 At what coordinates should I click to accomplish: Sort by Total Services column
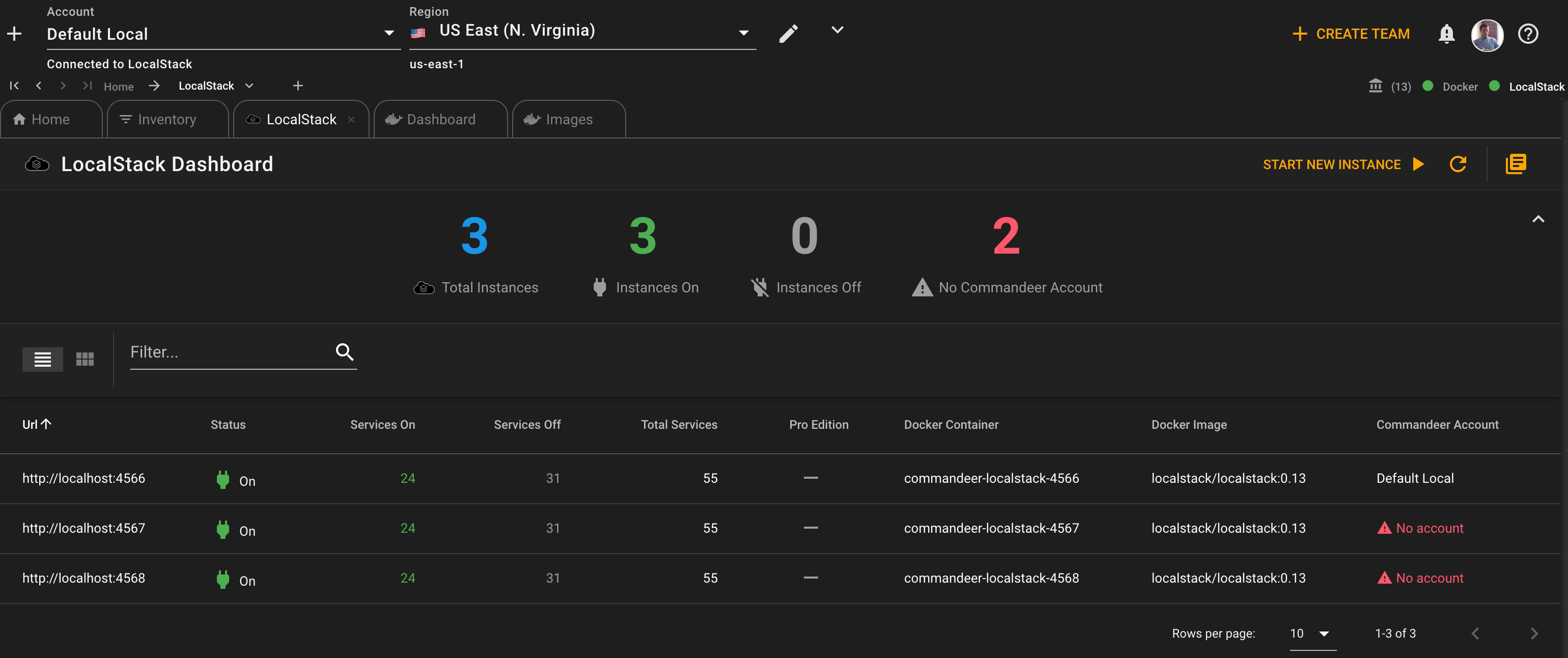(x=679, y=425)
